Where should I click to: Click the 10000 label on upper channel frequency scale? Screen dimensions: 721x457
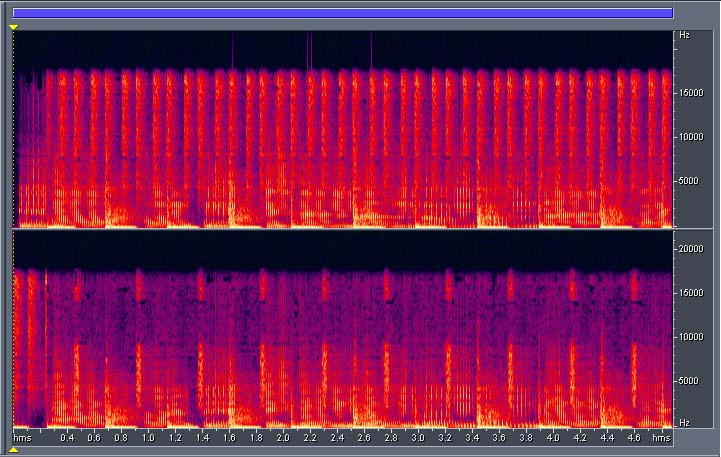tap(691, 137)
